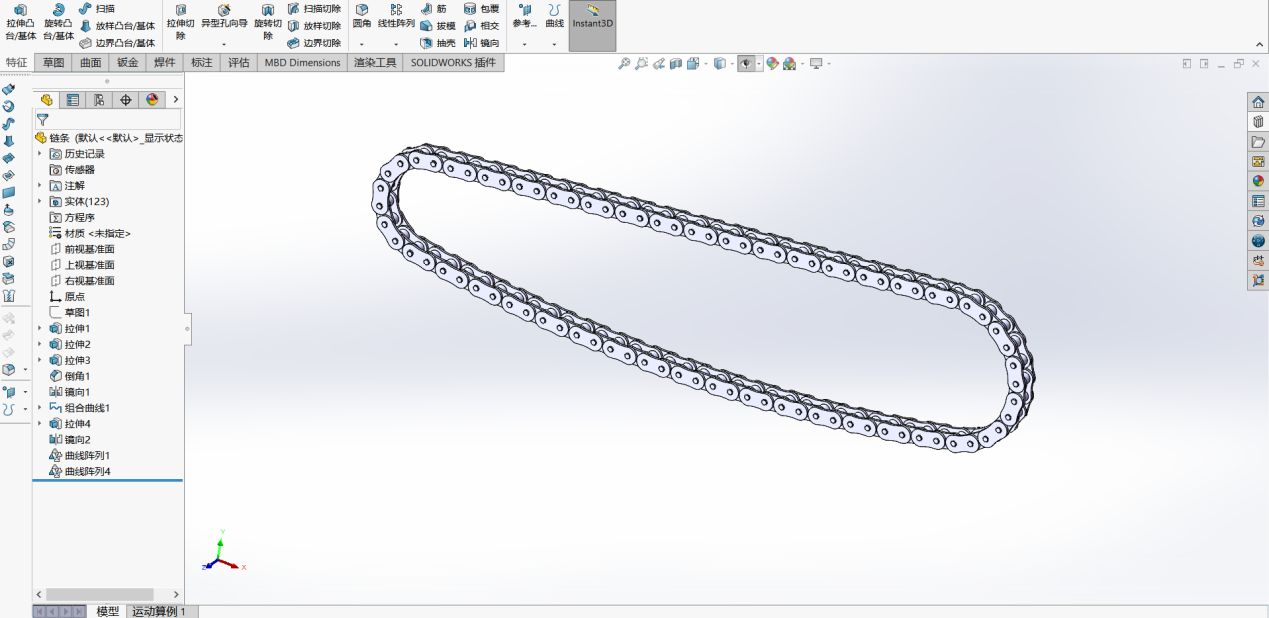1269x618 pixels.
Task: Expand the 注解 annotations node
Action: click(x=41, y=186)
